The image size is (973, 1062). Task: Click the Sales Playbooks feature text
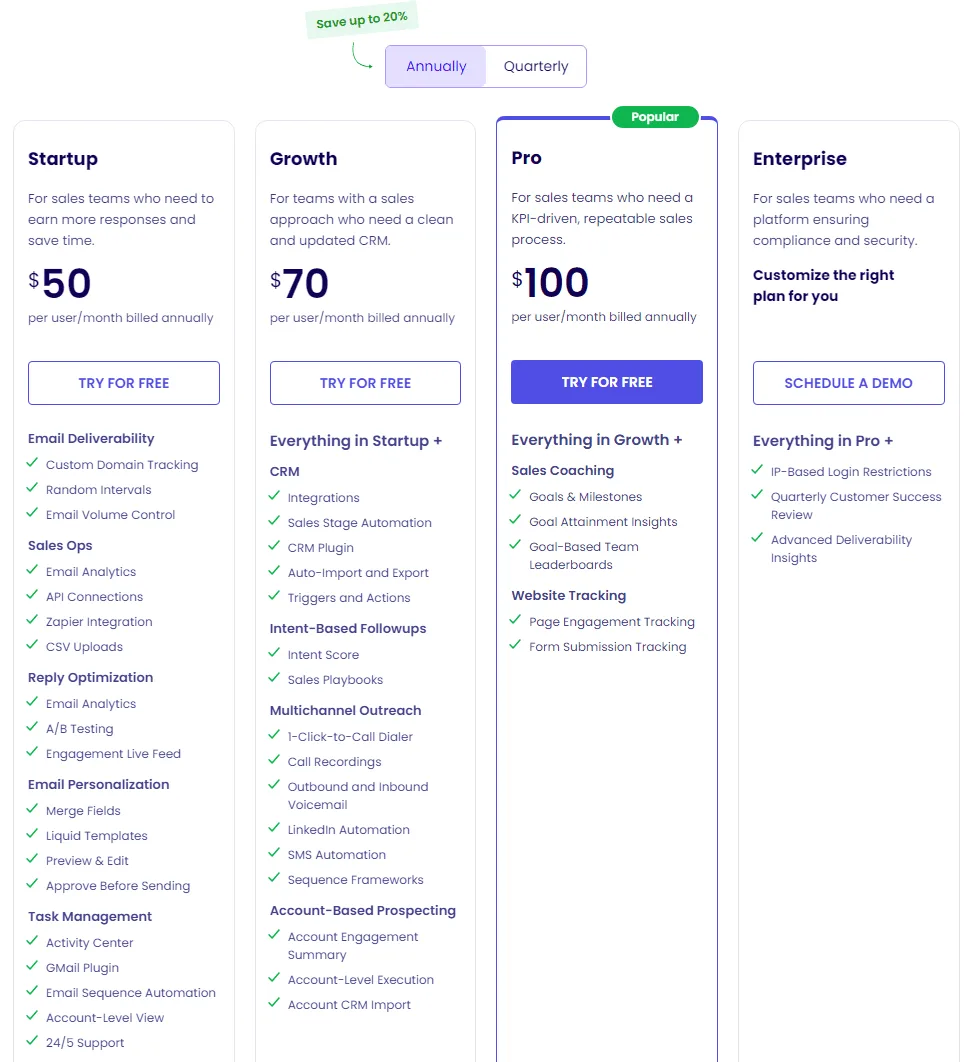(335, 680)
